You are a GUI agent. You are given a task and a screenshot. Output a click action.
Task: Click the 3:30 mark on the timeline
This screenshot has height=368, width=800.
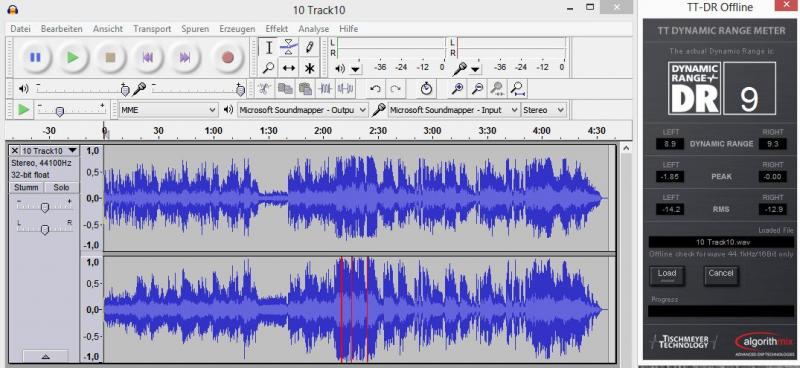487,131
